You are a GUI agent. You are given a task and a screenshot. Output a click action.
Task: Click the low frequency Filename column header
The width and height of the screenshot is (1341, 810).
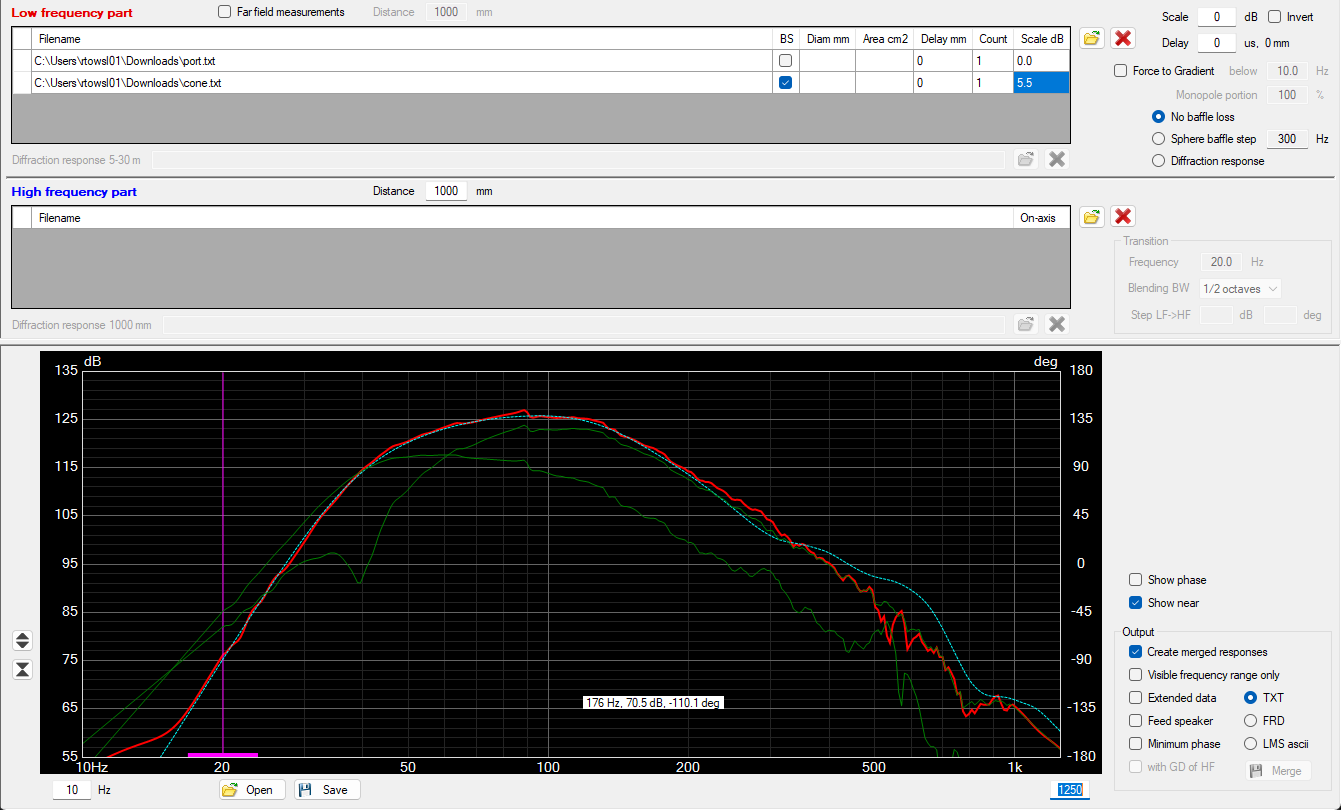click(x=403, y=39)
